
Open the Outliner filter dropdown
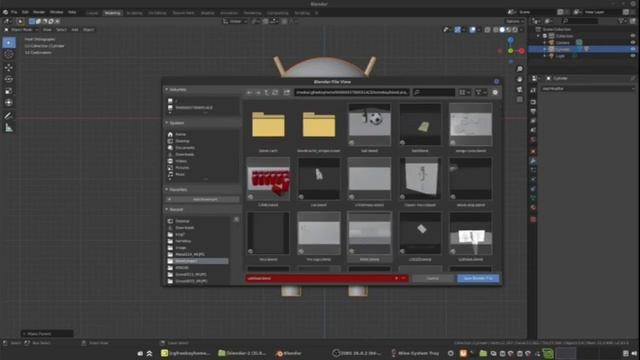coord(623,21)
